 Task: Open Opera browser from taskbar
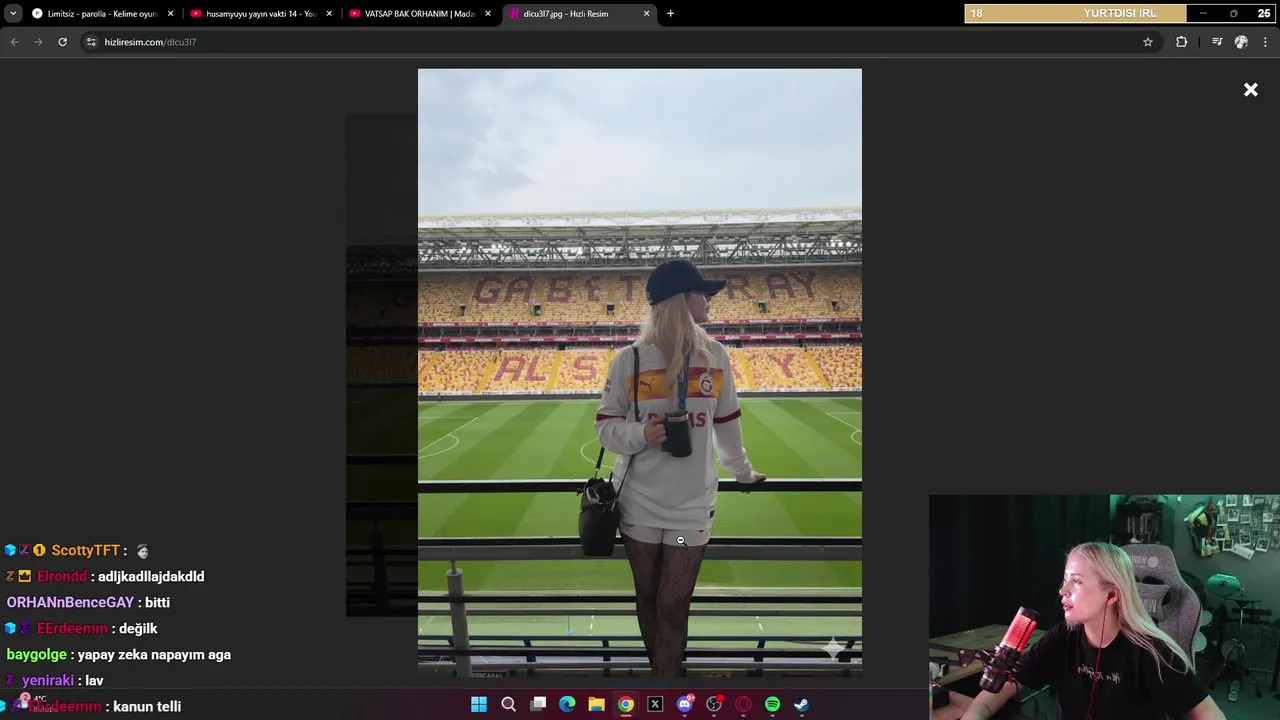coord(743,704)
